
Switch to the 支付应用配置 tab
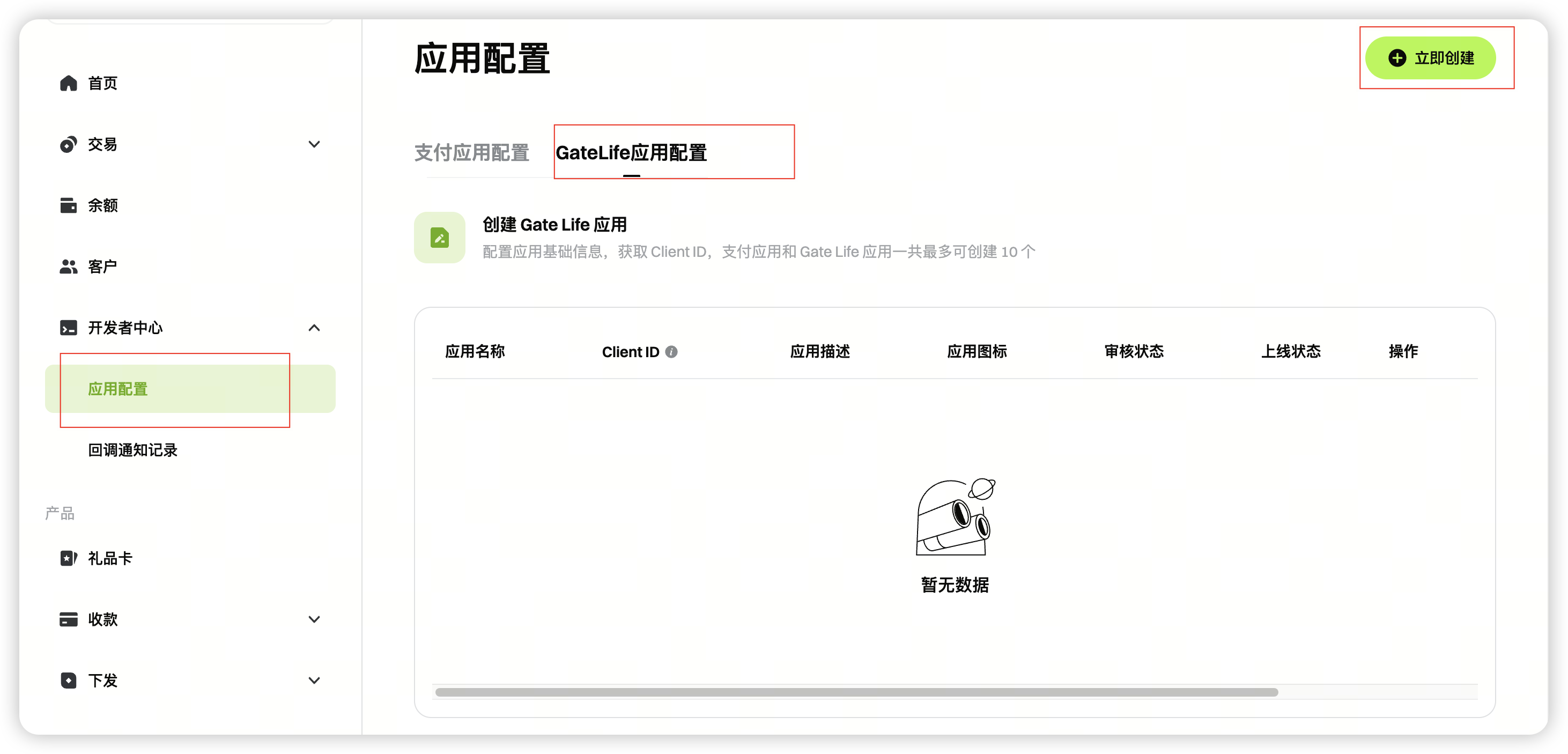tap(471, 153)
